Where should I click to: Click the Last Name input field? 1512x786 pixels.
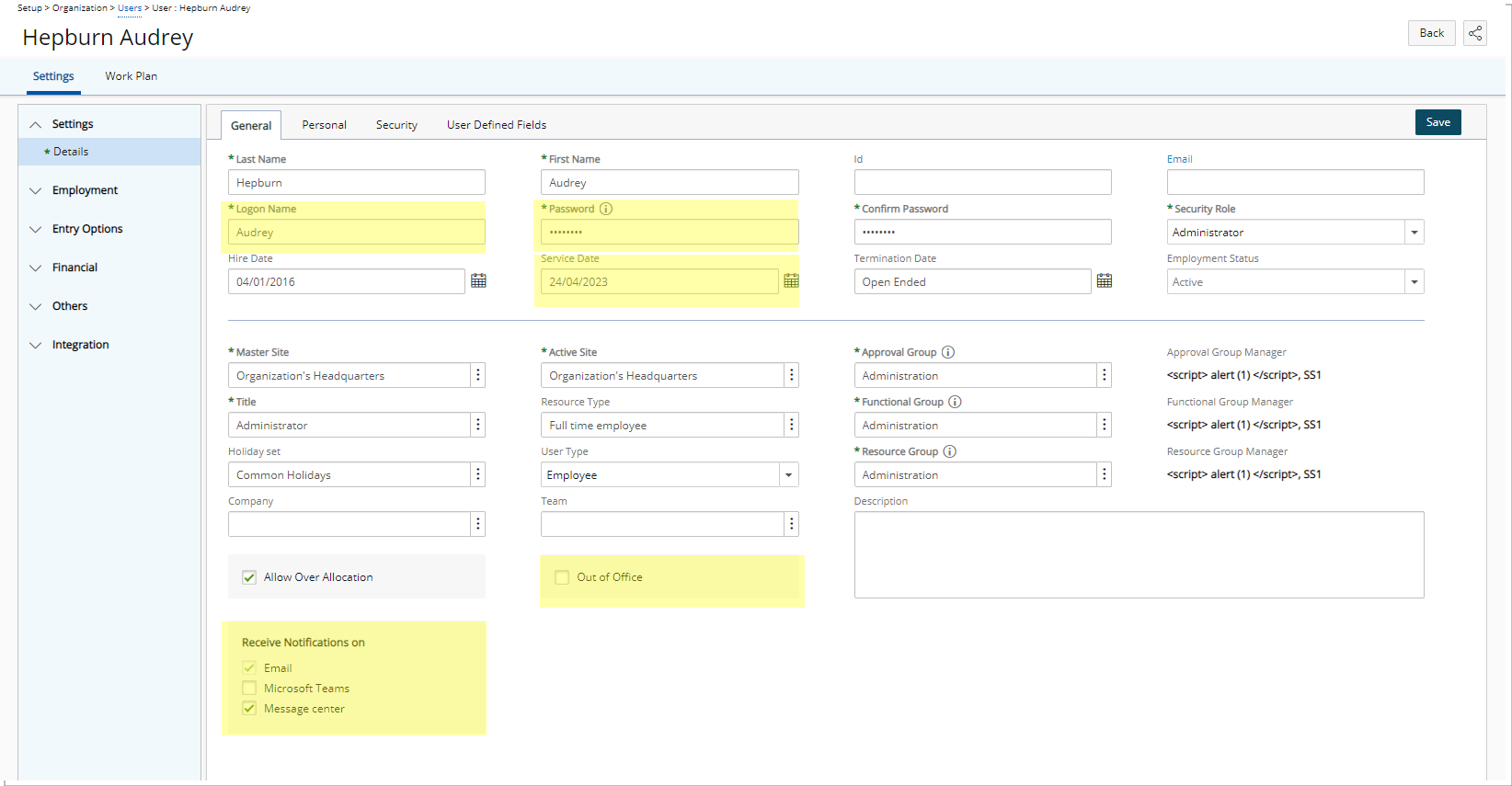tap(357, 182)
